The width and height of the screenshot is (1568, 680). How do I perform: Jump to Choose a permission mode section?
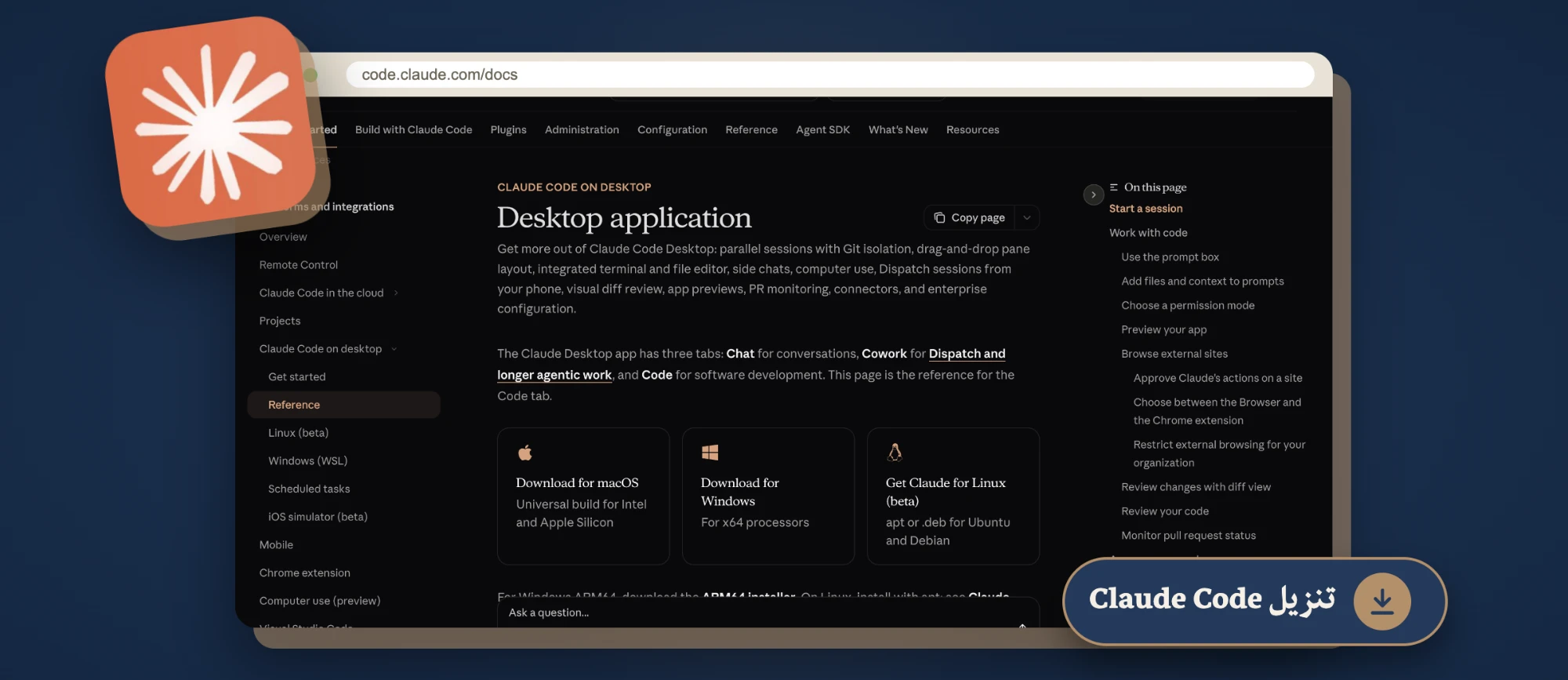(x=1188, y=306)
